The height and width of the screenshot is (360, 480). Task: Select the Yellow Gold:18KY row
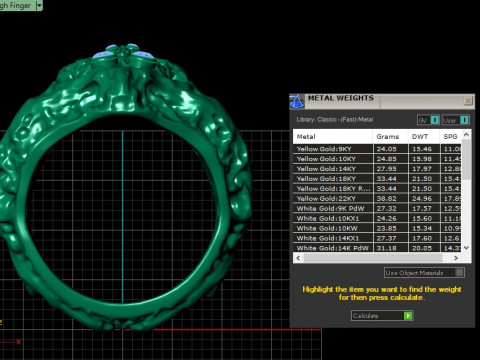[378, 179]
